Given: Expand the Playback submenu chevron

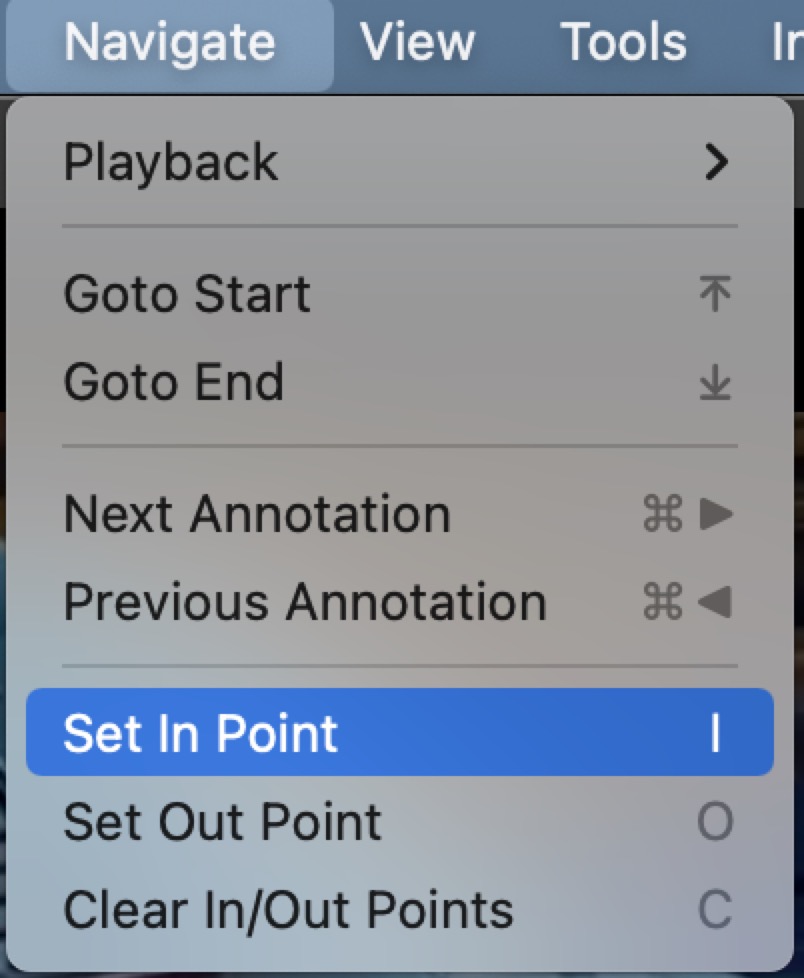Looking at the screenshot, I should [716, 160].
